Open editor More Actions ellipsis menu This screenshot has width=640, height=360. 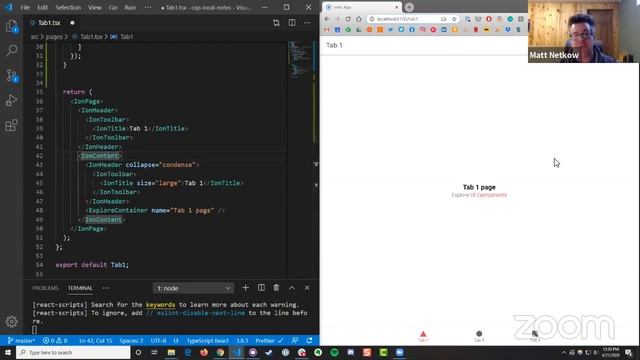(x=307, y=23)
